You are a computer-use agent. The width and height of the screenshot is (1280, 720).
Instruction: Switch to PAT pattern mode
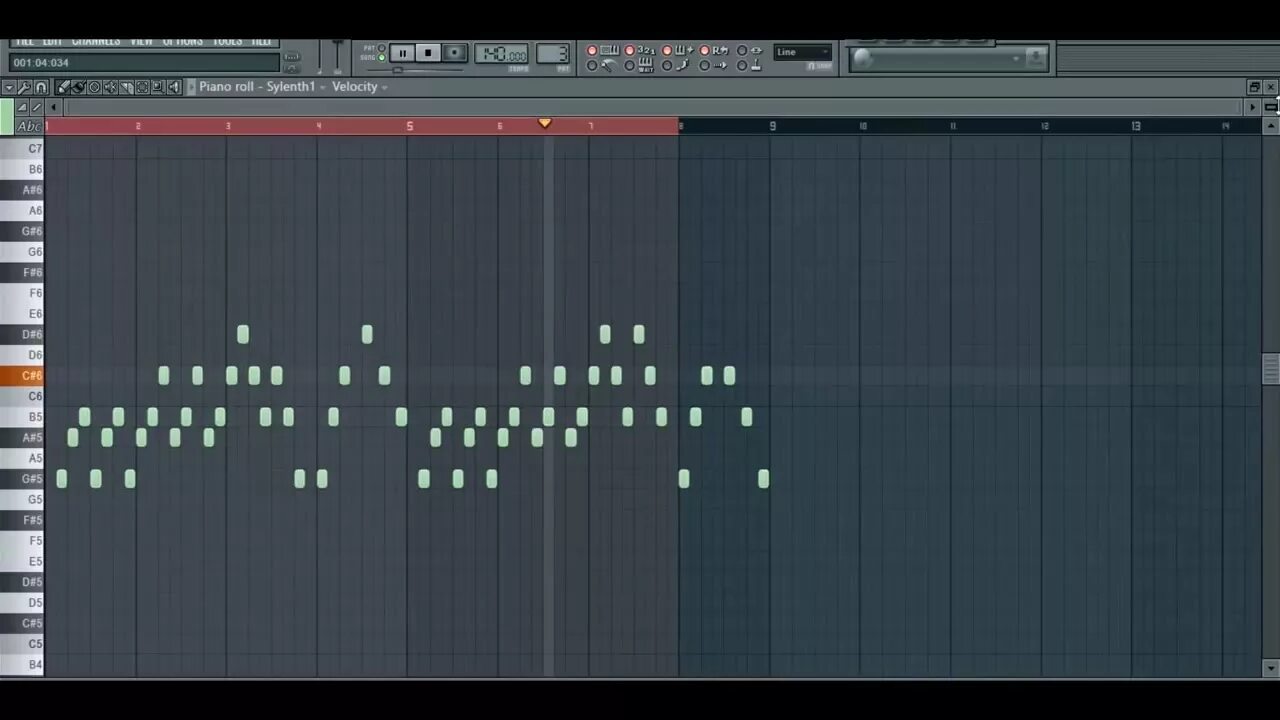point(381,48)
